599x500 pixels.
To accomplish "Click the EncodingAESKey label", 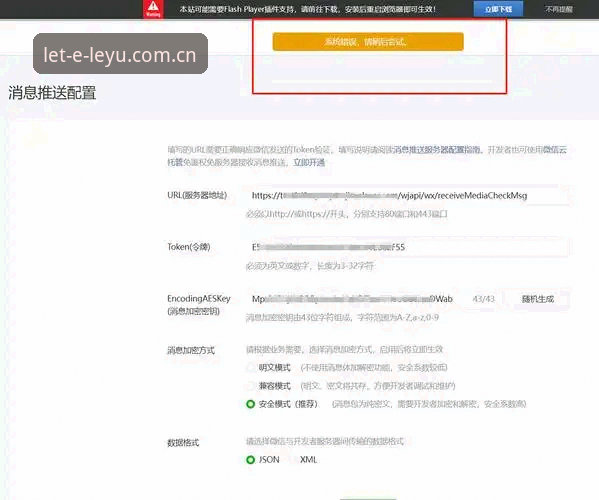I will click(x=199, y=304).
